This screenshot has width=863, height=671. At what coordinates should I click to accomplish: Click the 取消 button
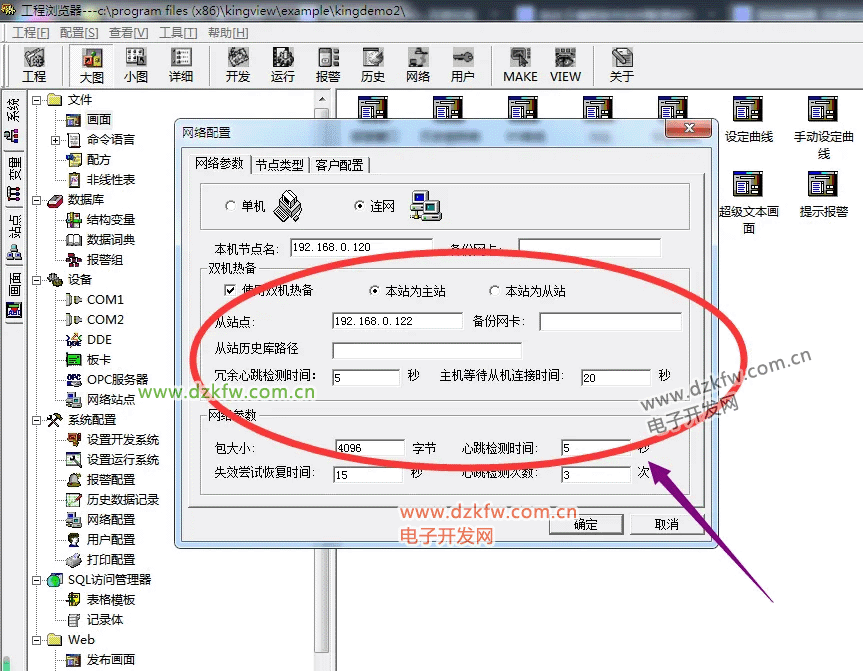[666, 524]
